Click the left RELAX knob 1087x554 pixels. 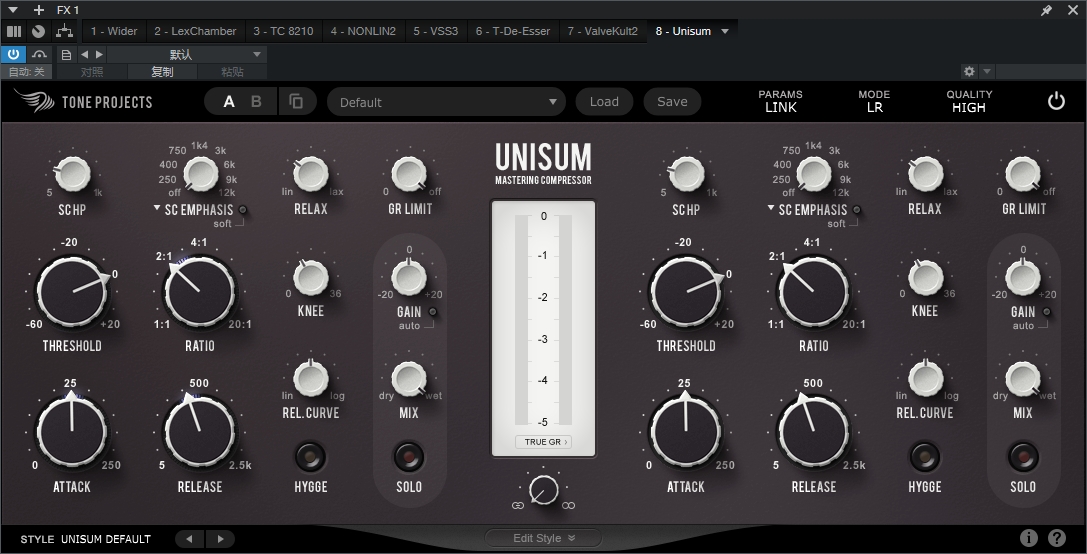coord(311,173)
